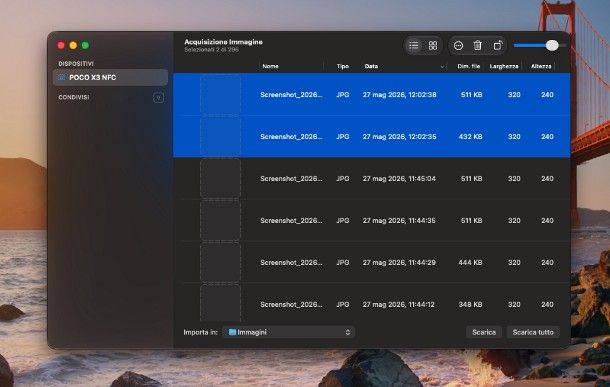Screen dimensions: 610x387
Task: Select thumbnail of the 11:44:35 screenshot
Action: coord(221,221)
